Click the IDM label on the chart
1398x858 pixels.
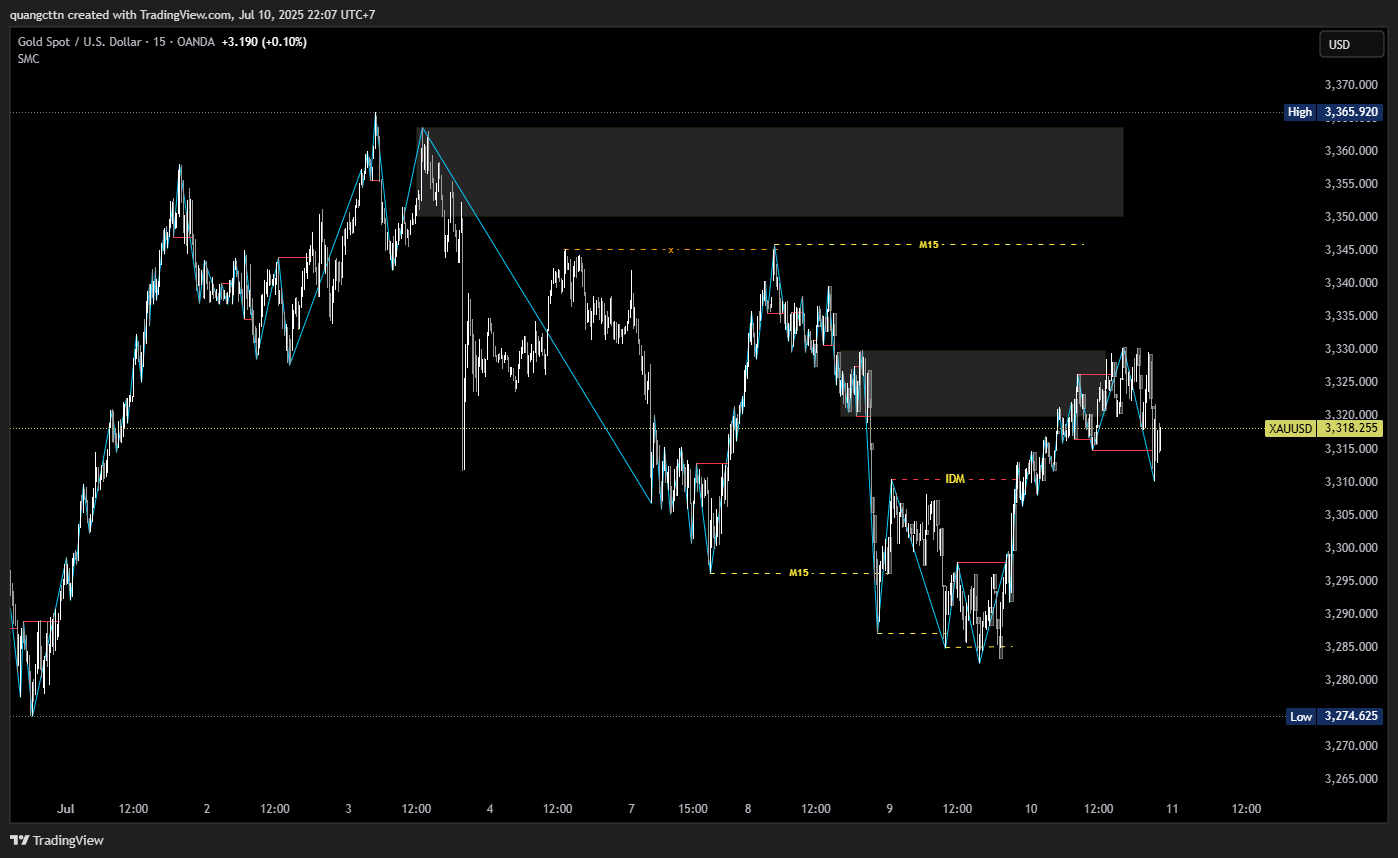pos(955,479)
